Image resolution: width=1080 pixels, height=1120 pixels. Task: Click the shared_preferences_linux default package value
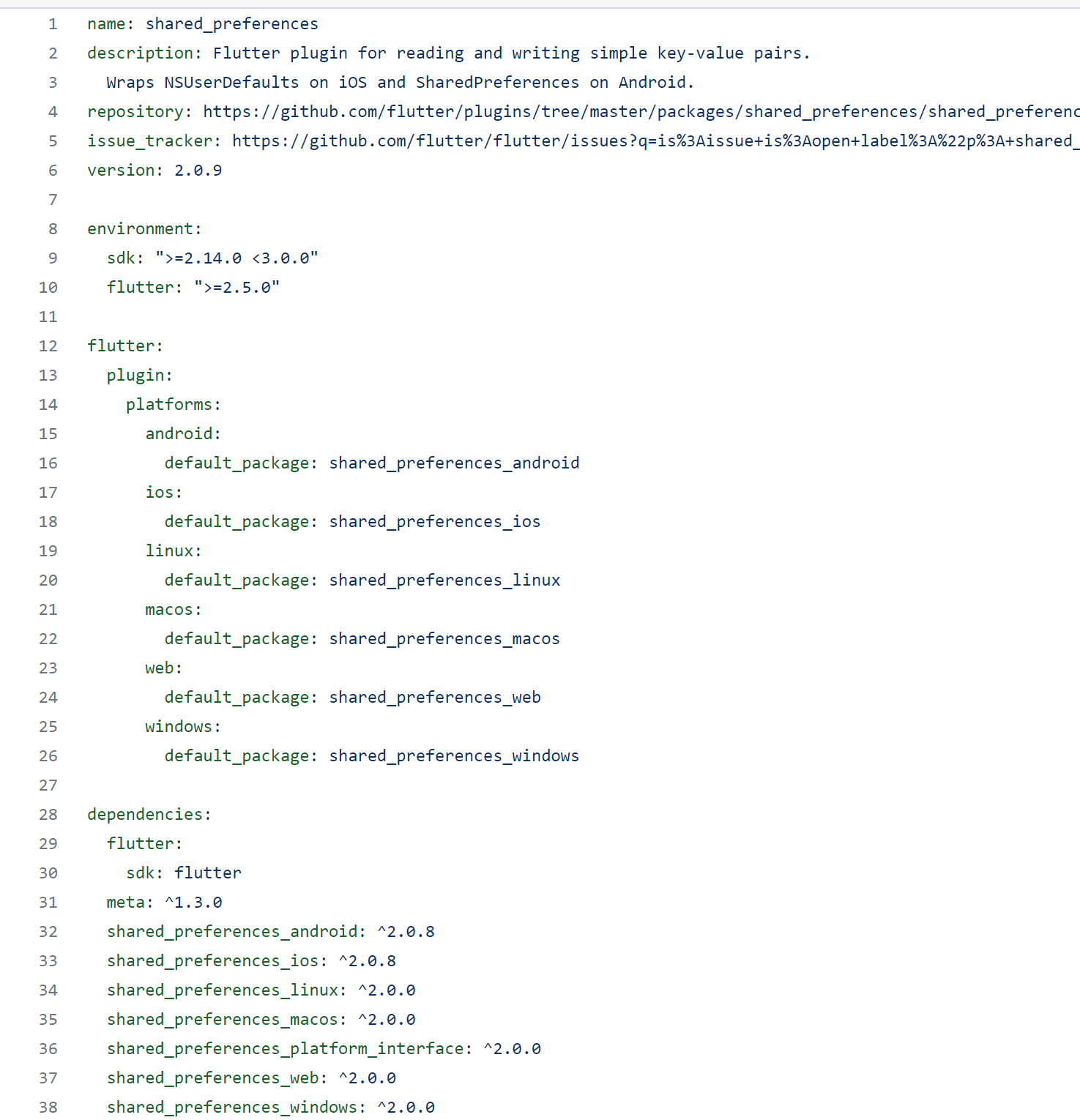[444, 580]
